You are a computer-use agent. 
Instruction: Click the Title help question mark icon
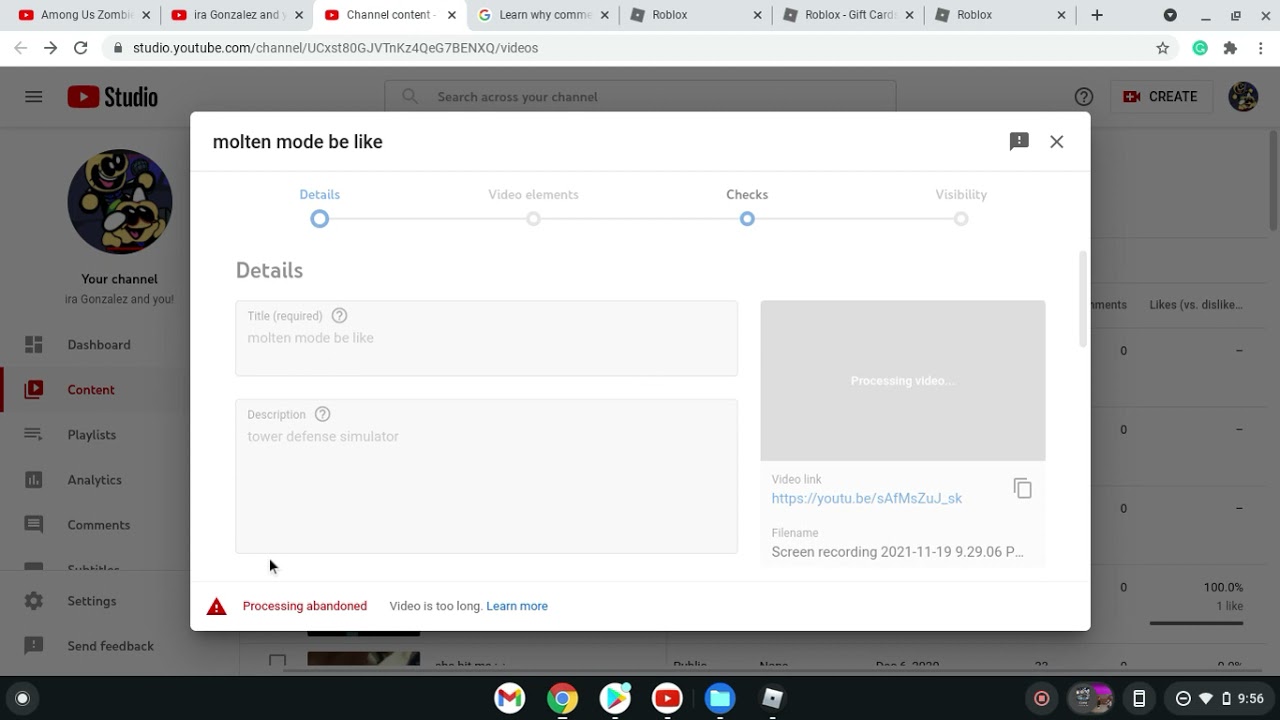coord(339,316)
